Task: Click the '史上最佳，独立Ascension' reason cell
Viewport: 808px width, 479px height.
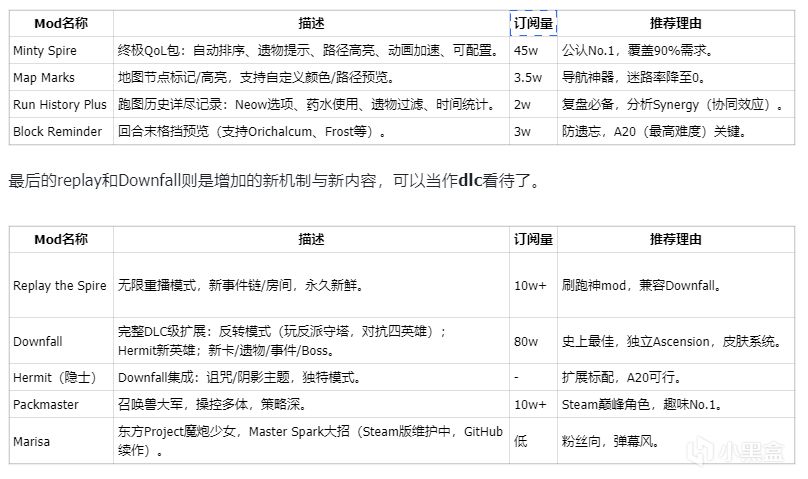Action: pyautogui.click(x=676, y=341)
